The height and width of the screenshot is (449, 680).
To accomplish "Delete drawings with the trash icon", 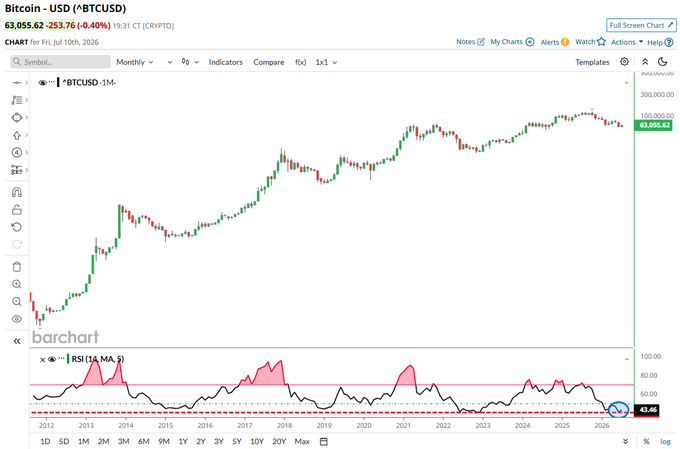I will click(x=16, y=267).
